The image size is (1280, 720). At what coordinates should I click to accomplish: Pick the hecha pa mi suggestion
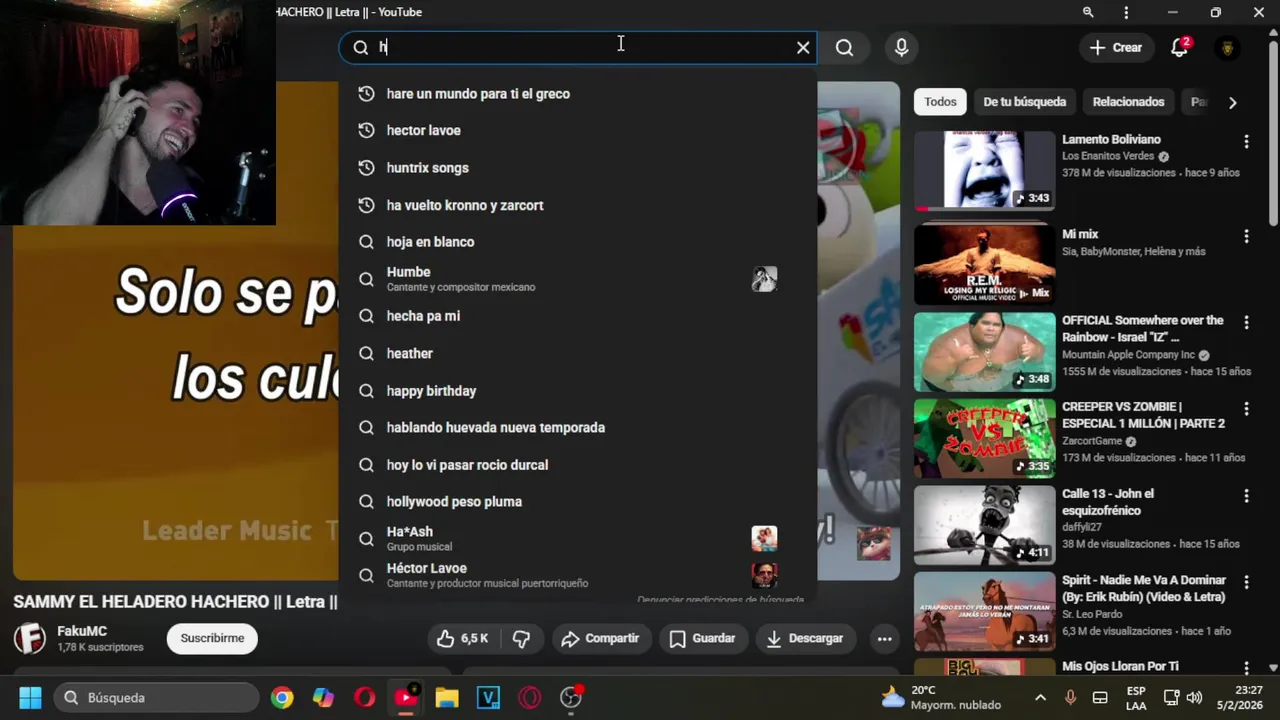(x=578, y=316)
